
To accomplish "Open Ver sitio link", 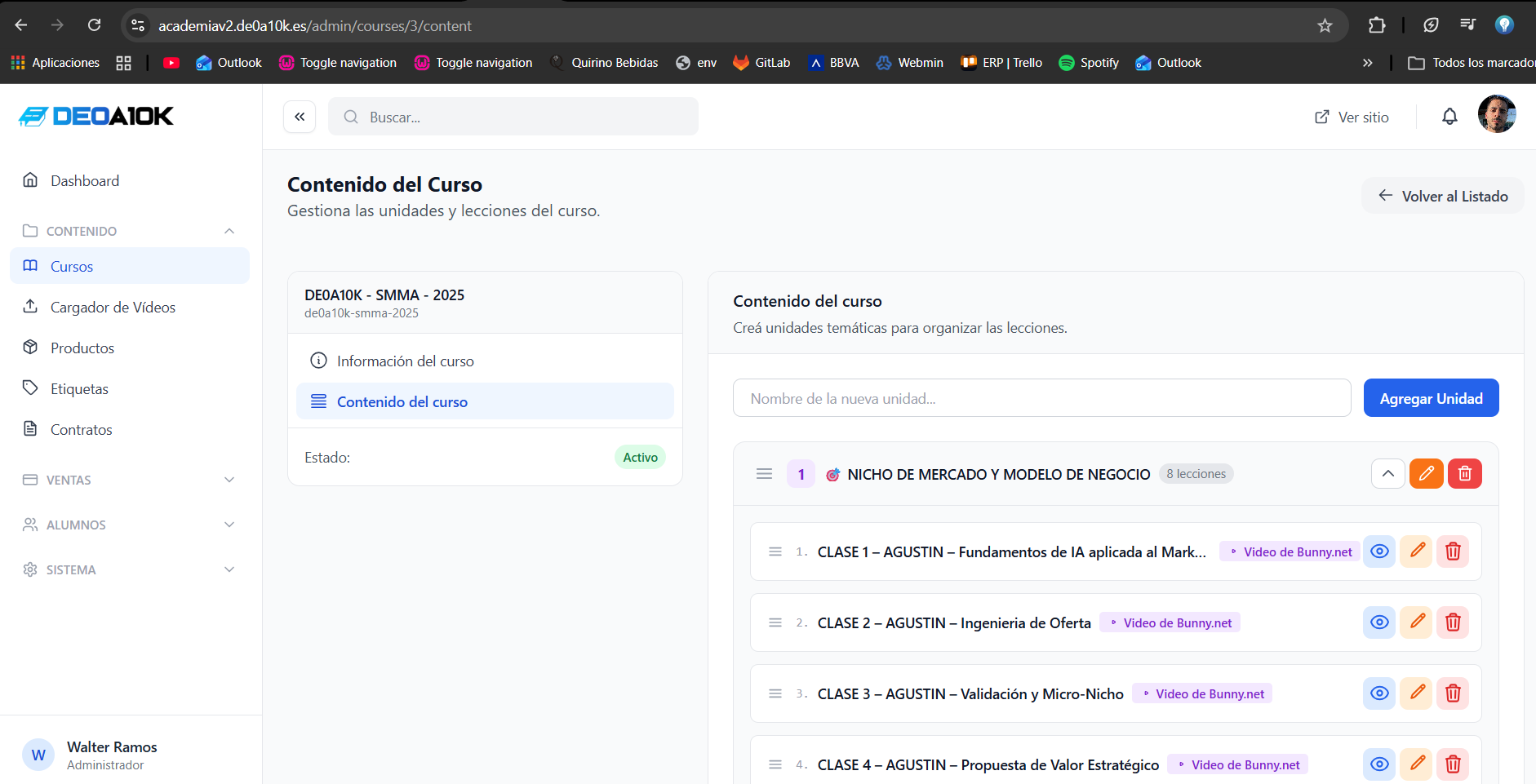I will [1352, 117].
